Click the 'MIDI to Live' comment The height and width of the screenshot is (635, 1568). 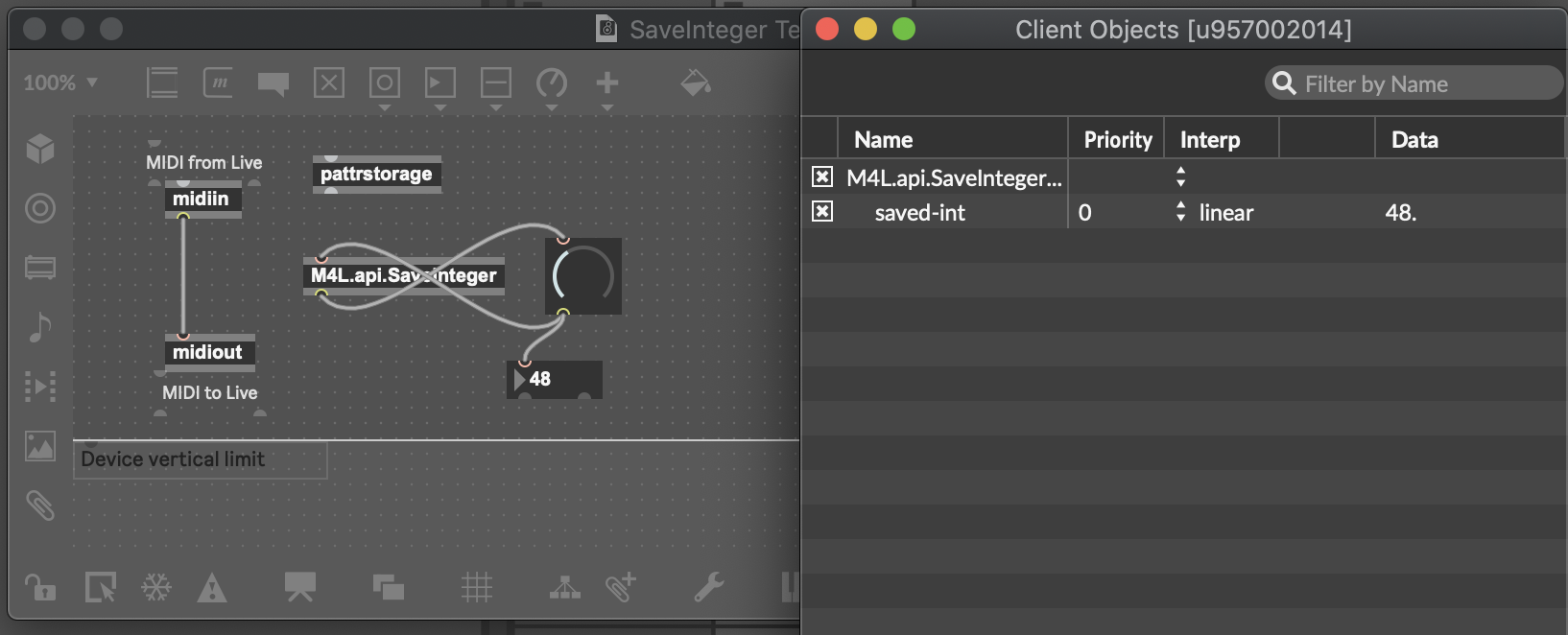coord(209,392)
